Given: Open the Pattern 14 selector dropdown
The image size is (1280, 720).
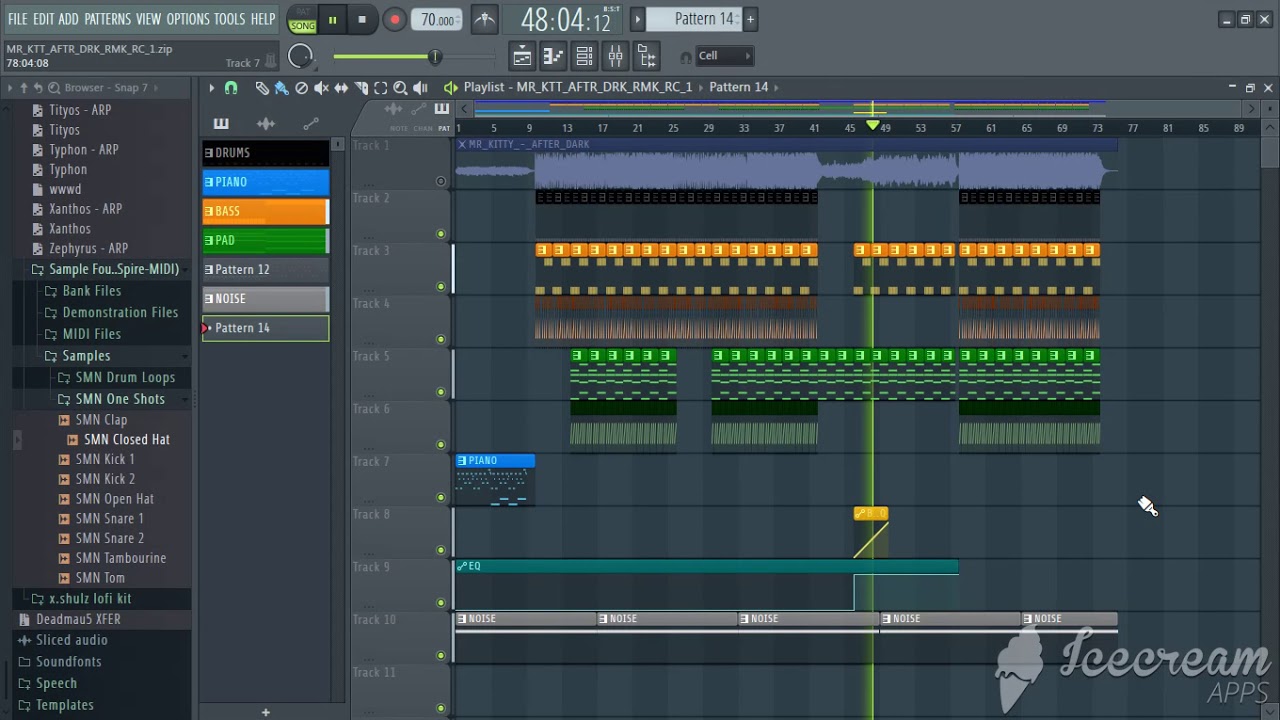Looking at the screenshot, I should pyautogui.click(x=692, y=19).
